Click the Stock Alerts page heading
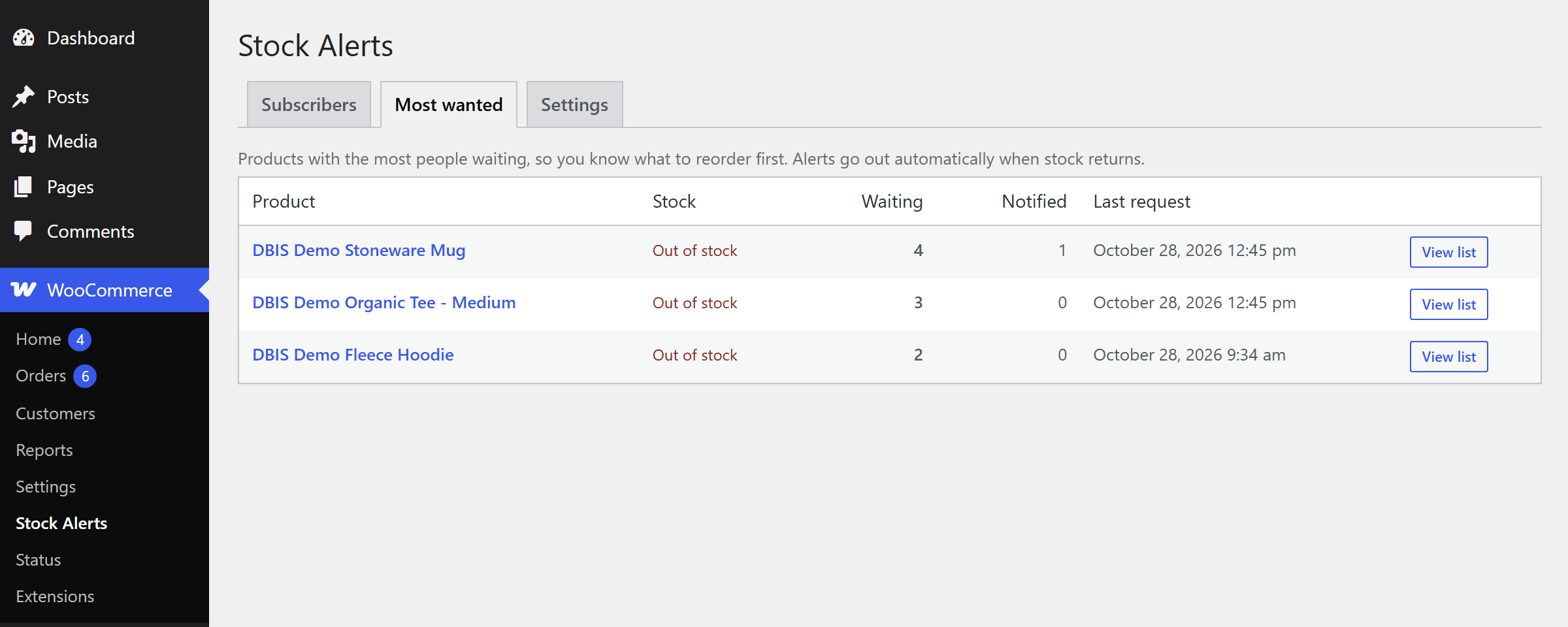 click(x=316, y=46)
